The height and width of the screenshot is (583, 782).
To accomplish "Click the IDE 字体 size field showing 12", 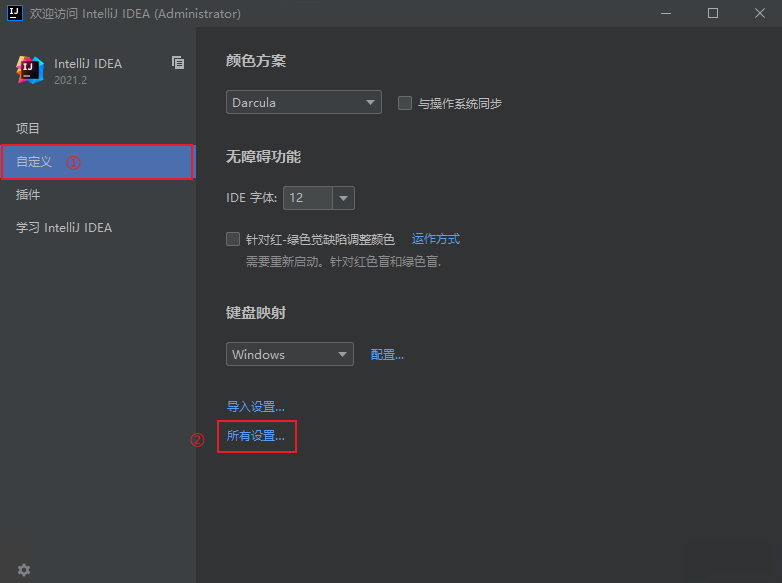I will 308,198.
